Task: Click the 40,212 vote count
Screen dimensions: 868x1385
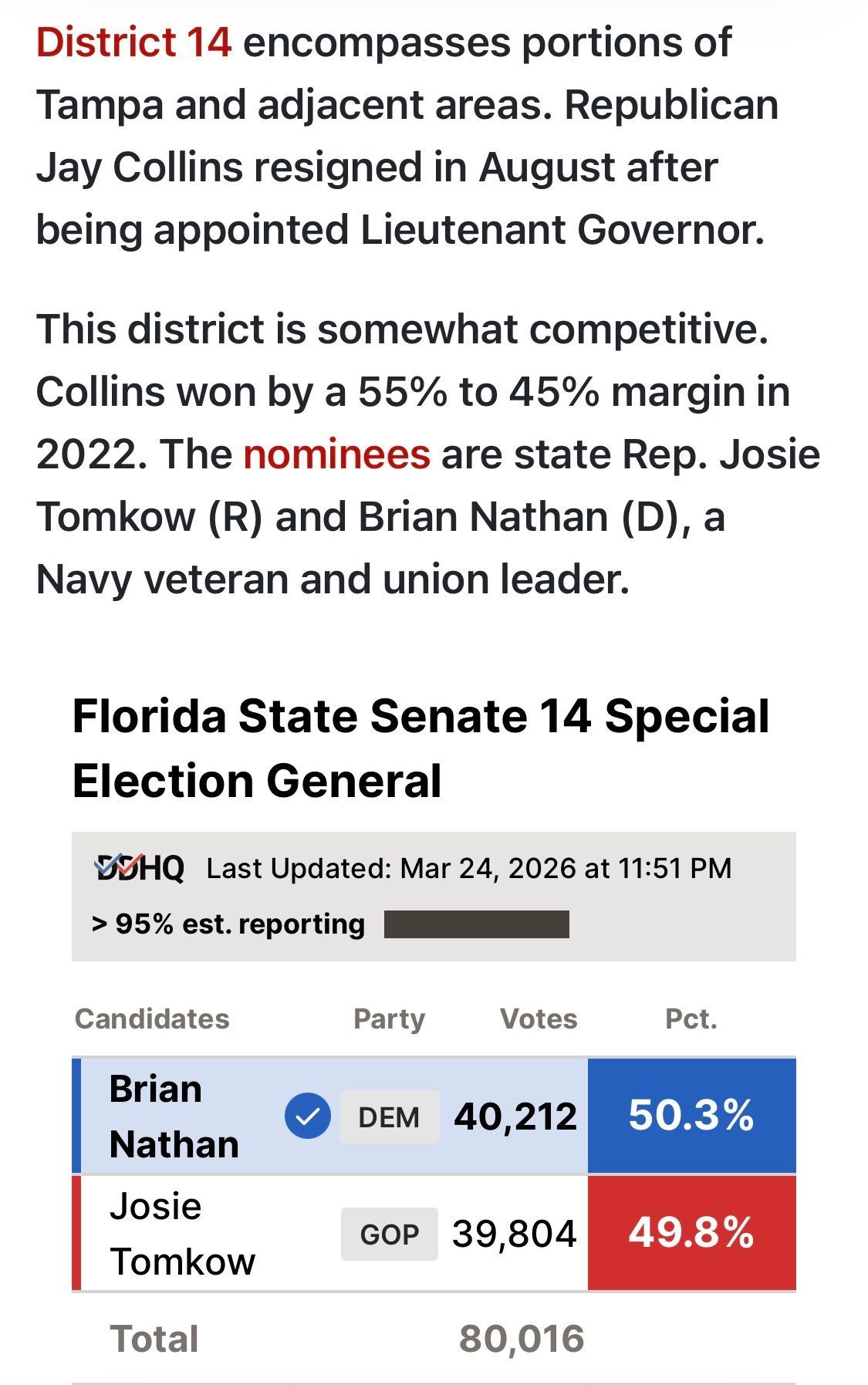Action: coord(515,1116)
